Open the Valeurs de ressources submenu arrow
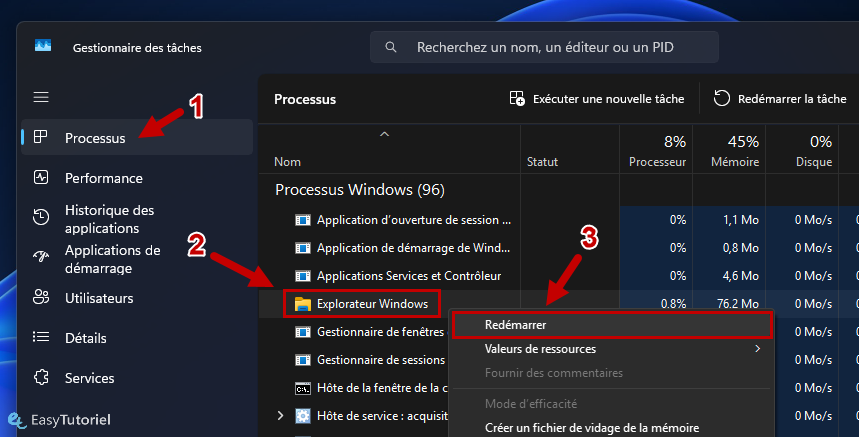Screen dimensions: 859x437 758,349
